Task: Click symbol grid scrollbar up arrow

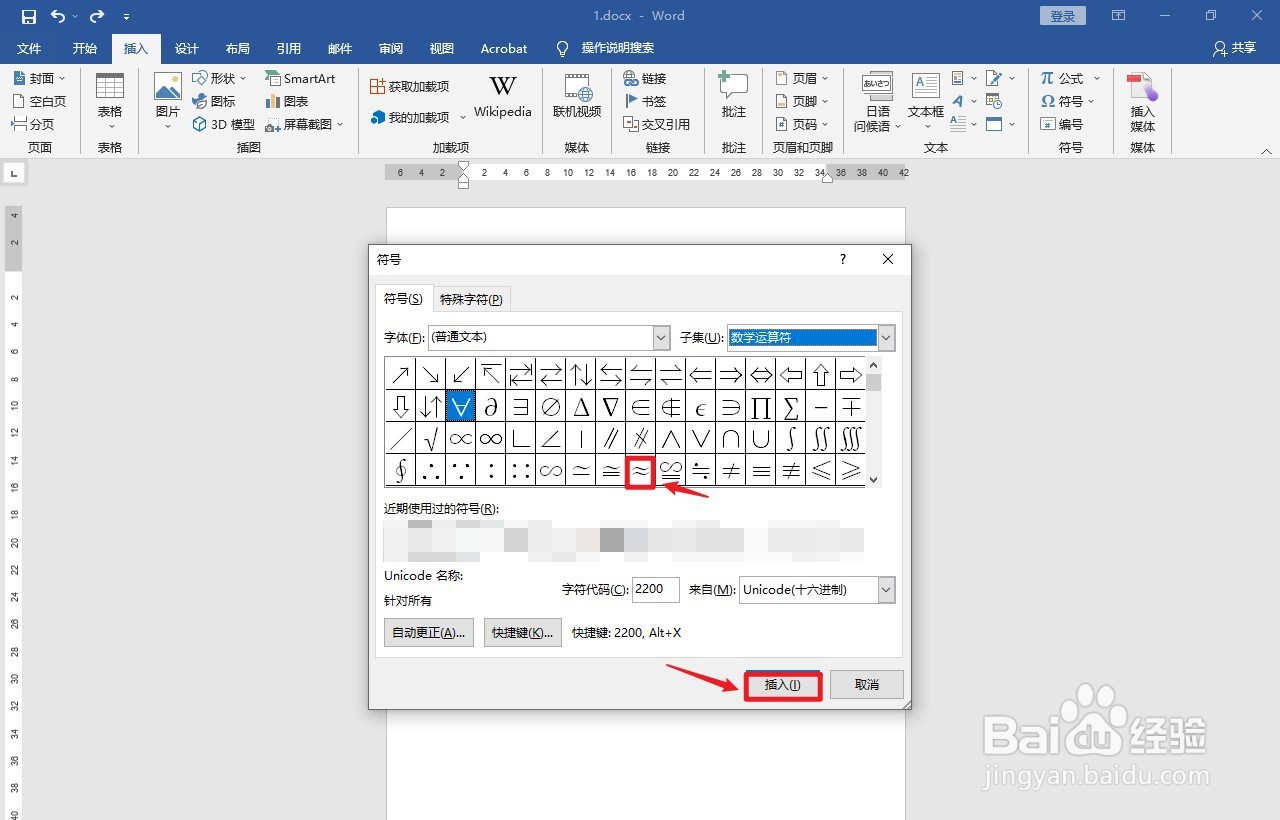Action: [x=874, y=365]
